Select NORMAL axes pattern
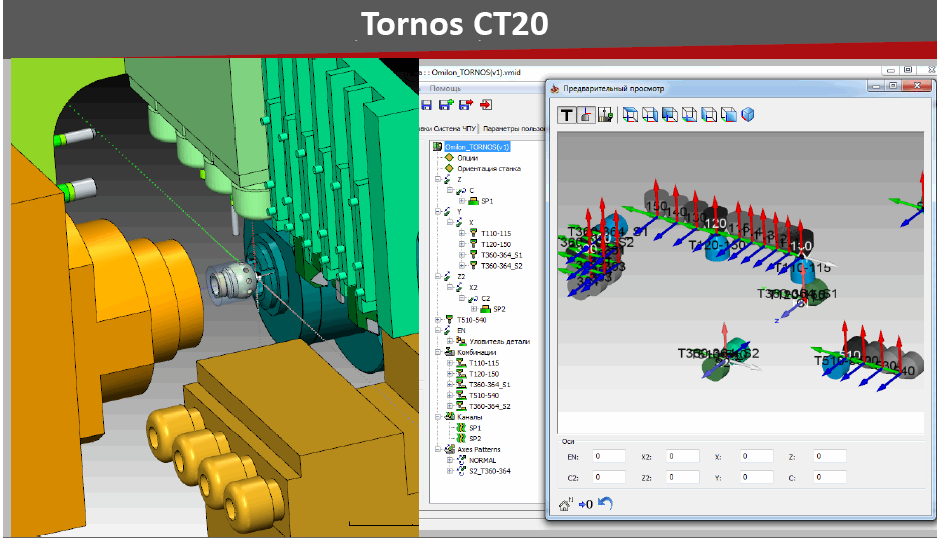The width and height of the screenshot is (937, 539). [482, 460]
